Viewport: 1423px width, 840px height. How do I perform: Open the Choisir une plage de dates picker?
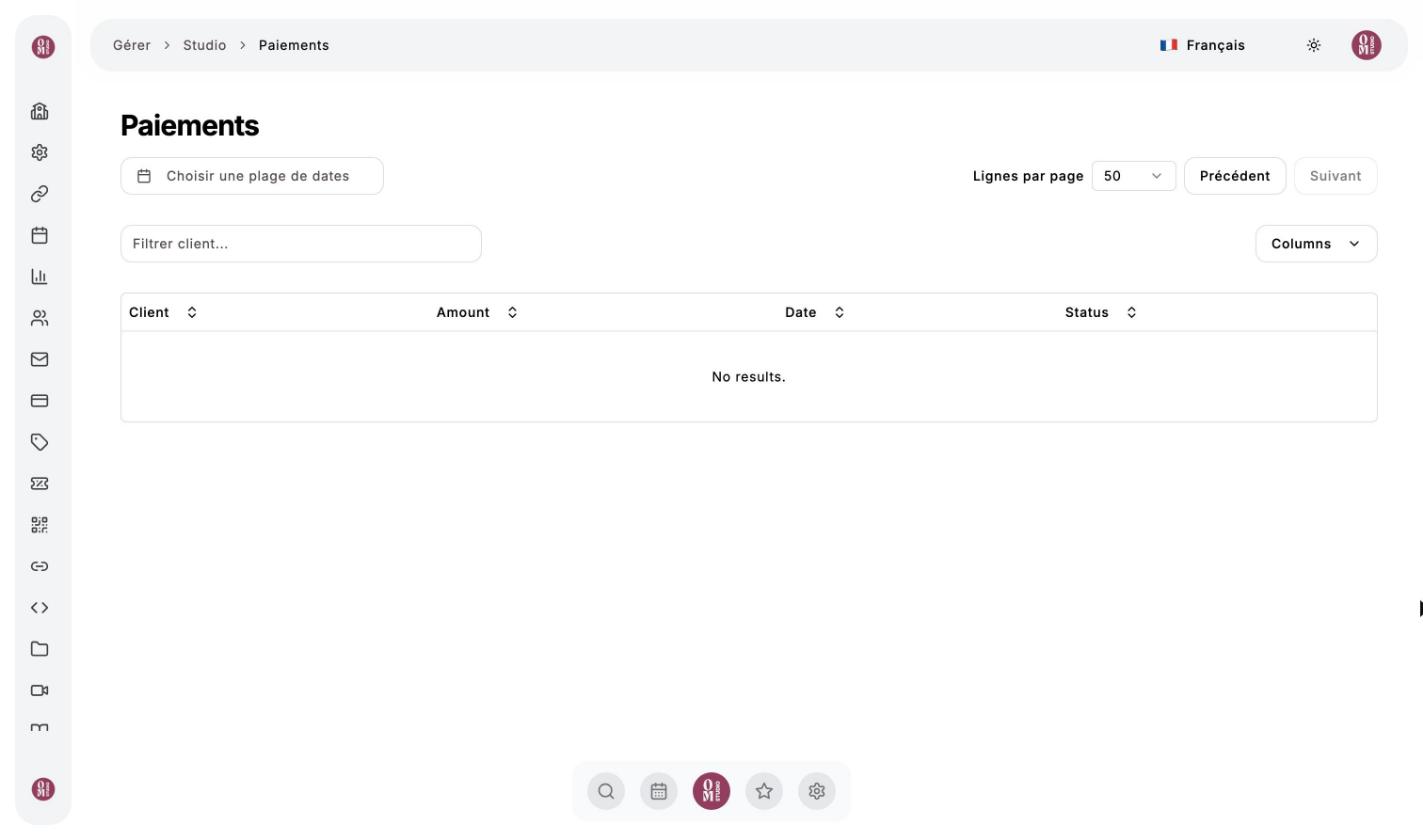252,176
